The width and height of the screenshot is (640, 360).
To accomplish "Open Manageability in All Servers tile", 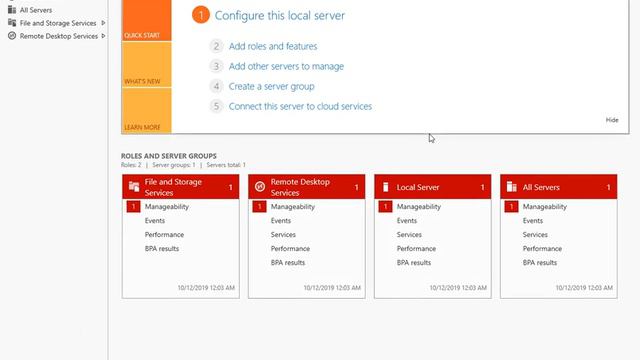I will (545, 207).
